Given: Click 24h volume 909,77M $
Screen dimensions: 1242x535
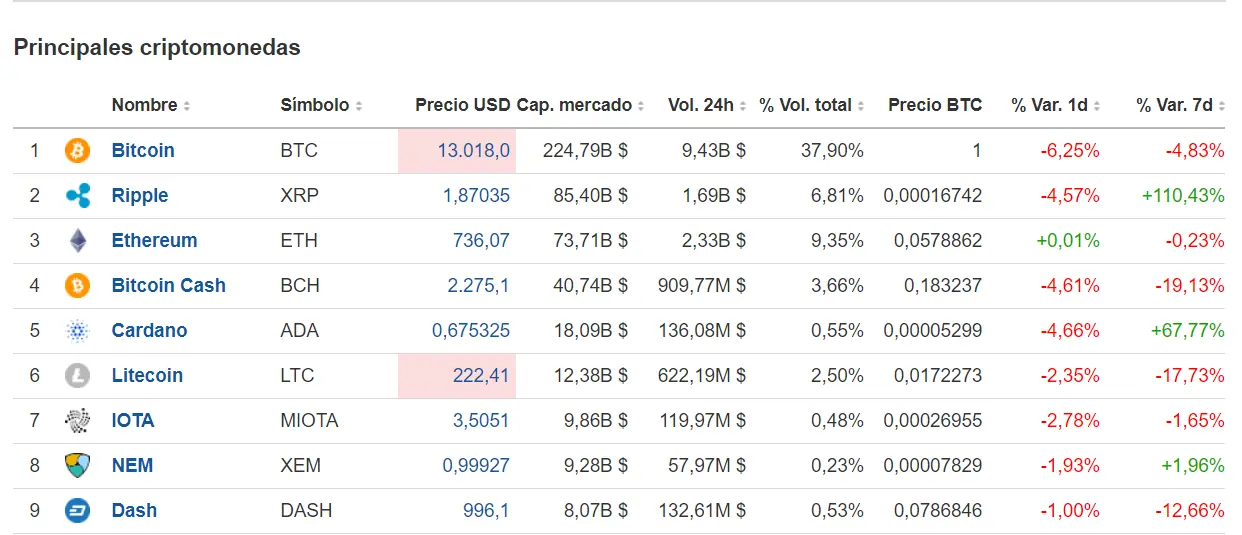Looking at the screenshot, I should (x=702, y=286).
